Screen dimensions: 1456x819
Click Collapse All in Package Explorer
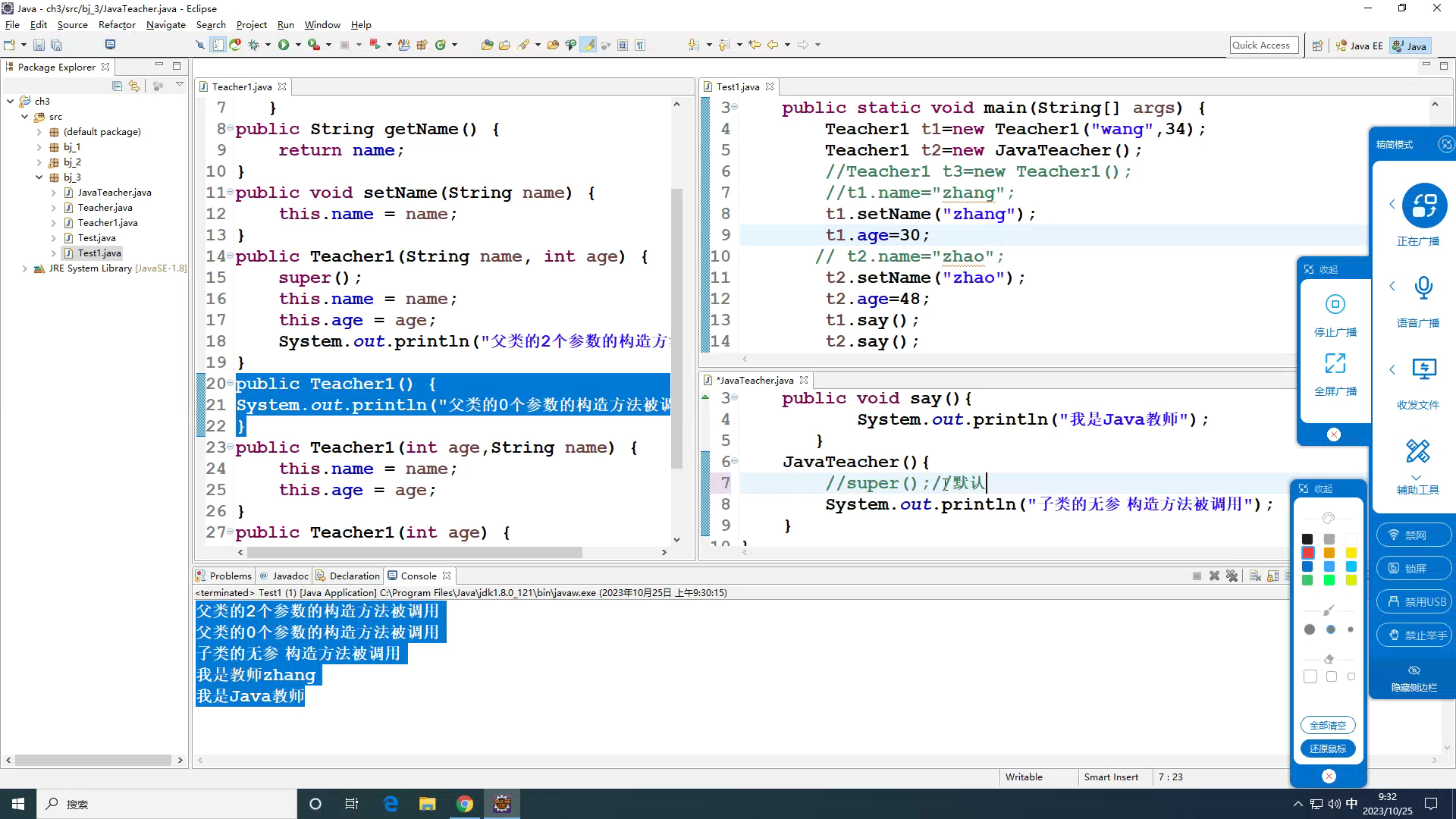tap(117, 86)
